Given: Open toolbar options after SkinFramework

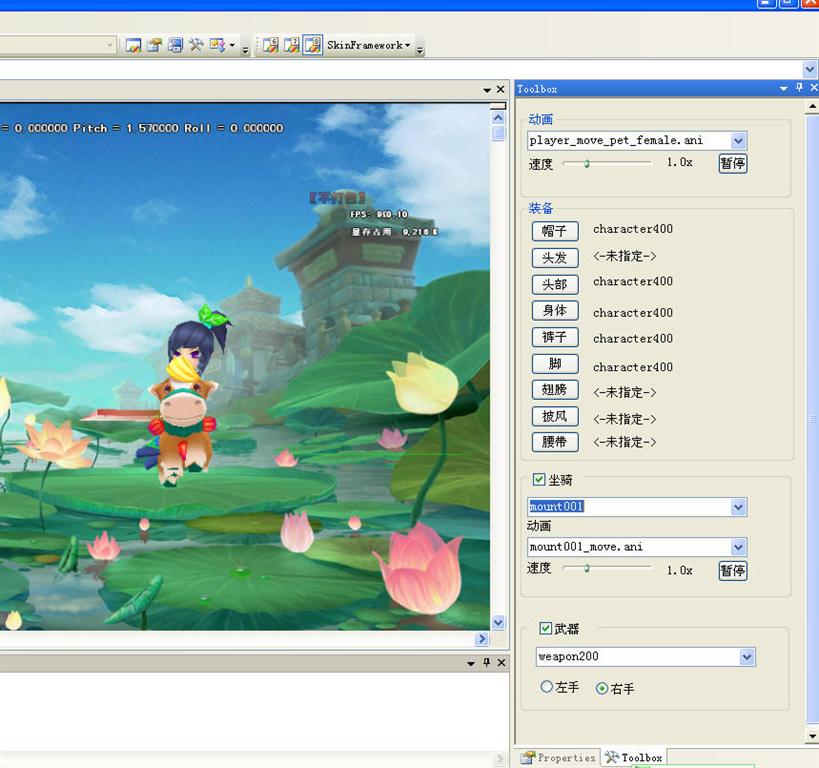Looking at the screenshot, I should 419,50.
